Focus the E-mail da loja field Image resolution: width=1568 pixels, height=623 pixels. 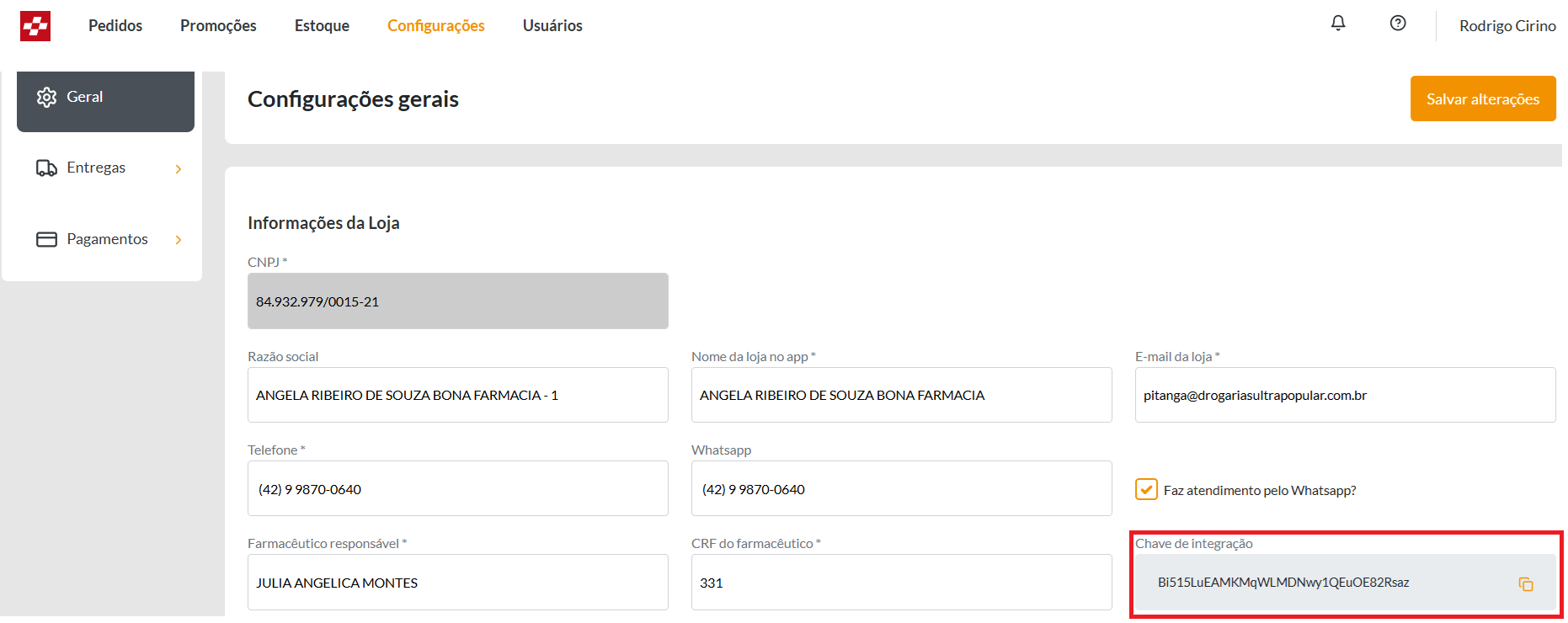click(1344, 396)
